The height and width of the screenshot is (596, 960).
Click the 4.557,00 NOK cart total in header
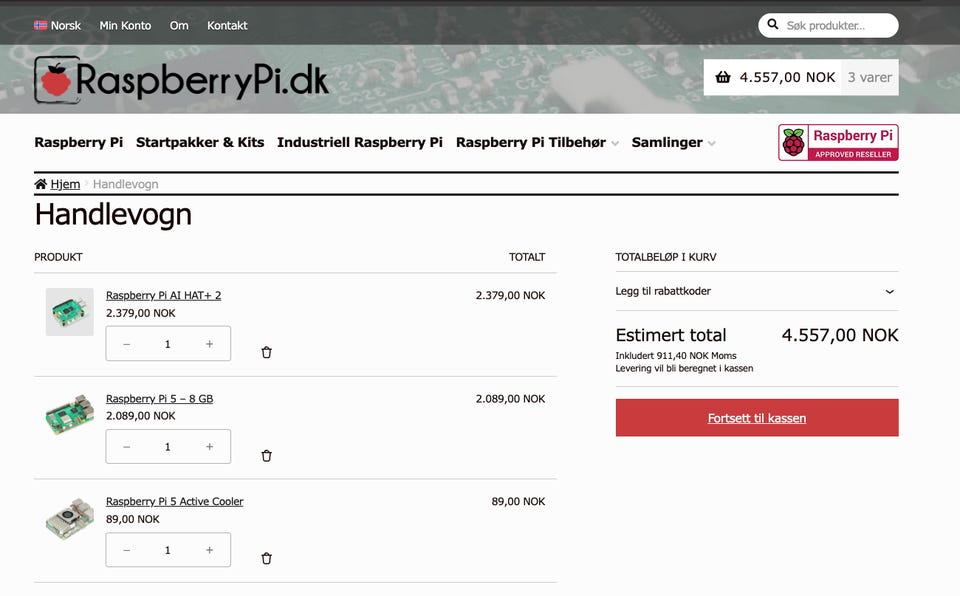(x=787, y=77)
